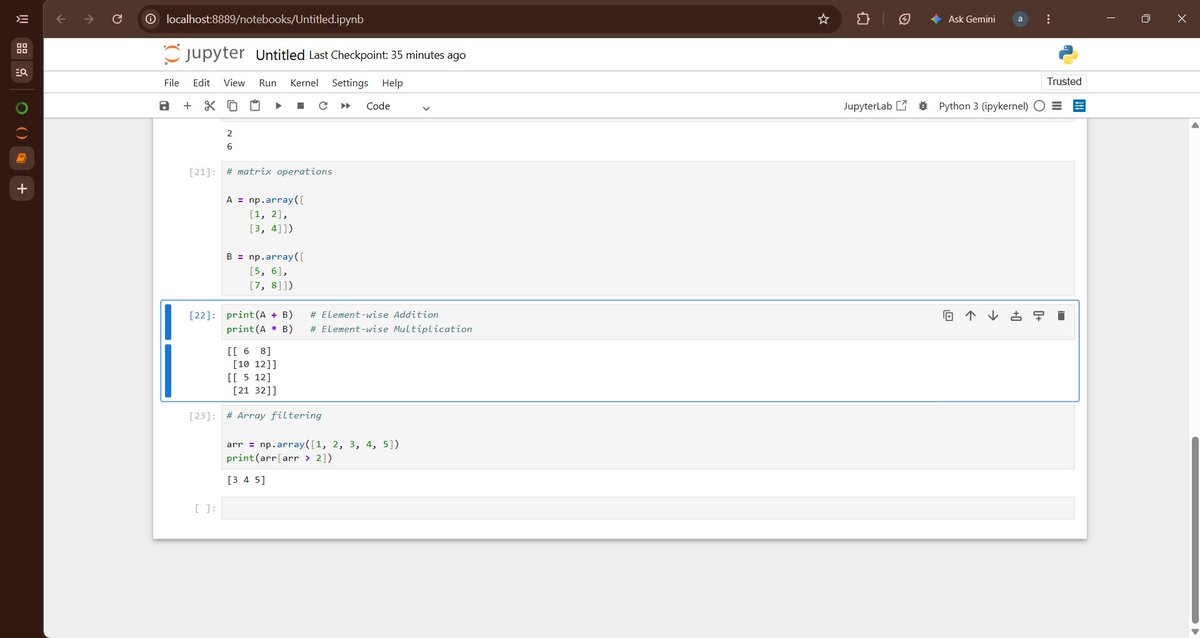Switch to the green circle sidebar tab
1200x638 pixels.
pyautogui.click(x=22, y=107)
